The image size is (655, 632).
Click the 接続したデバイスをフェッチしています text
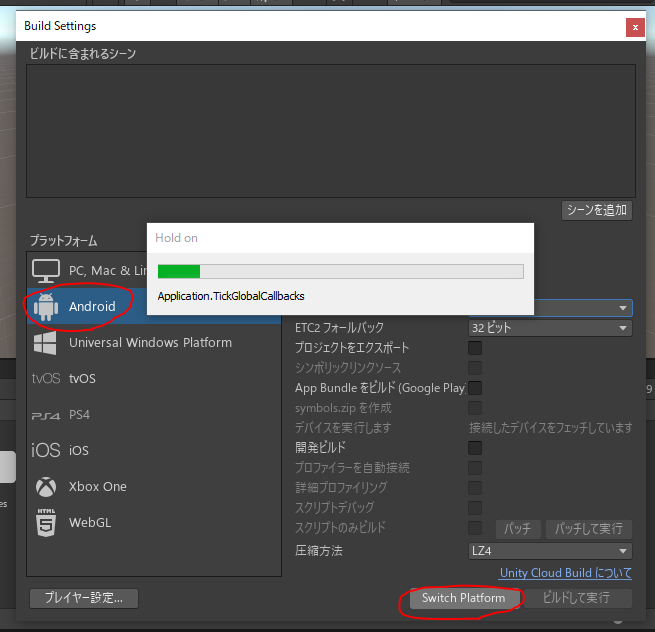tap(551, 428)
